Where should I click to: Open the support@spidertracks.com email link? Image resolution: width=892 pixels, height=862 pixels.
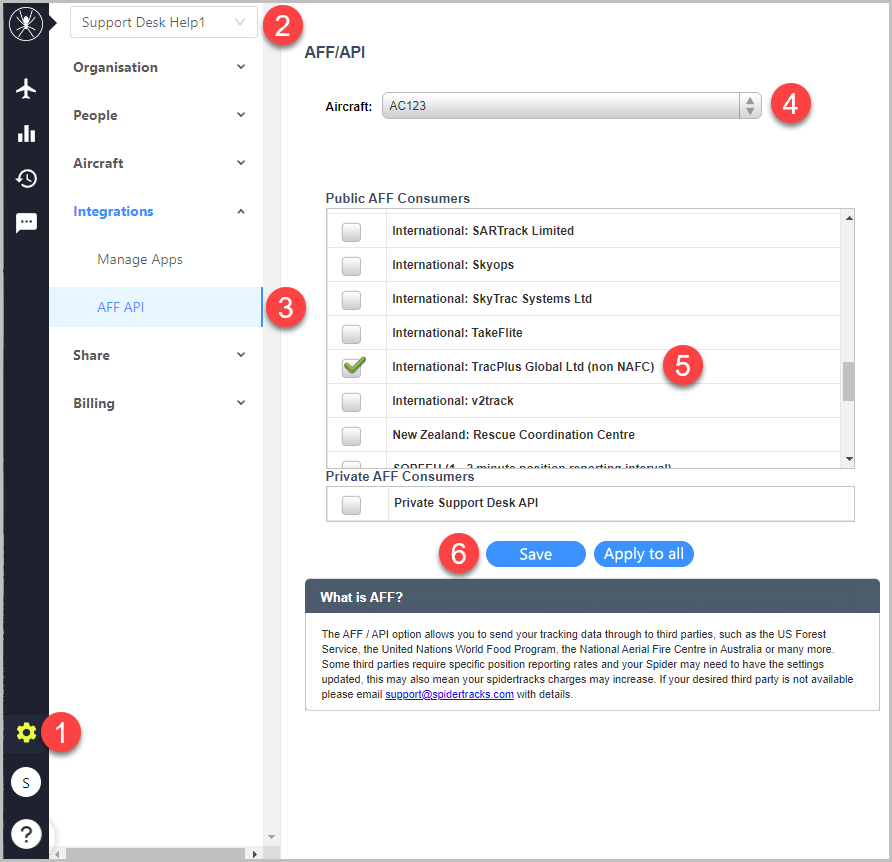pos(449,694)
